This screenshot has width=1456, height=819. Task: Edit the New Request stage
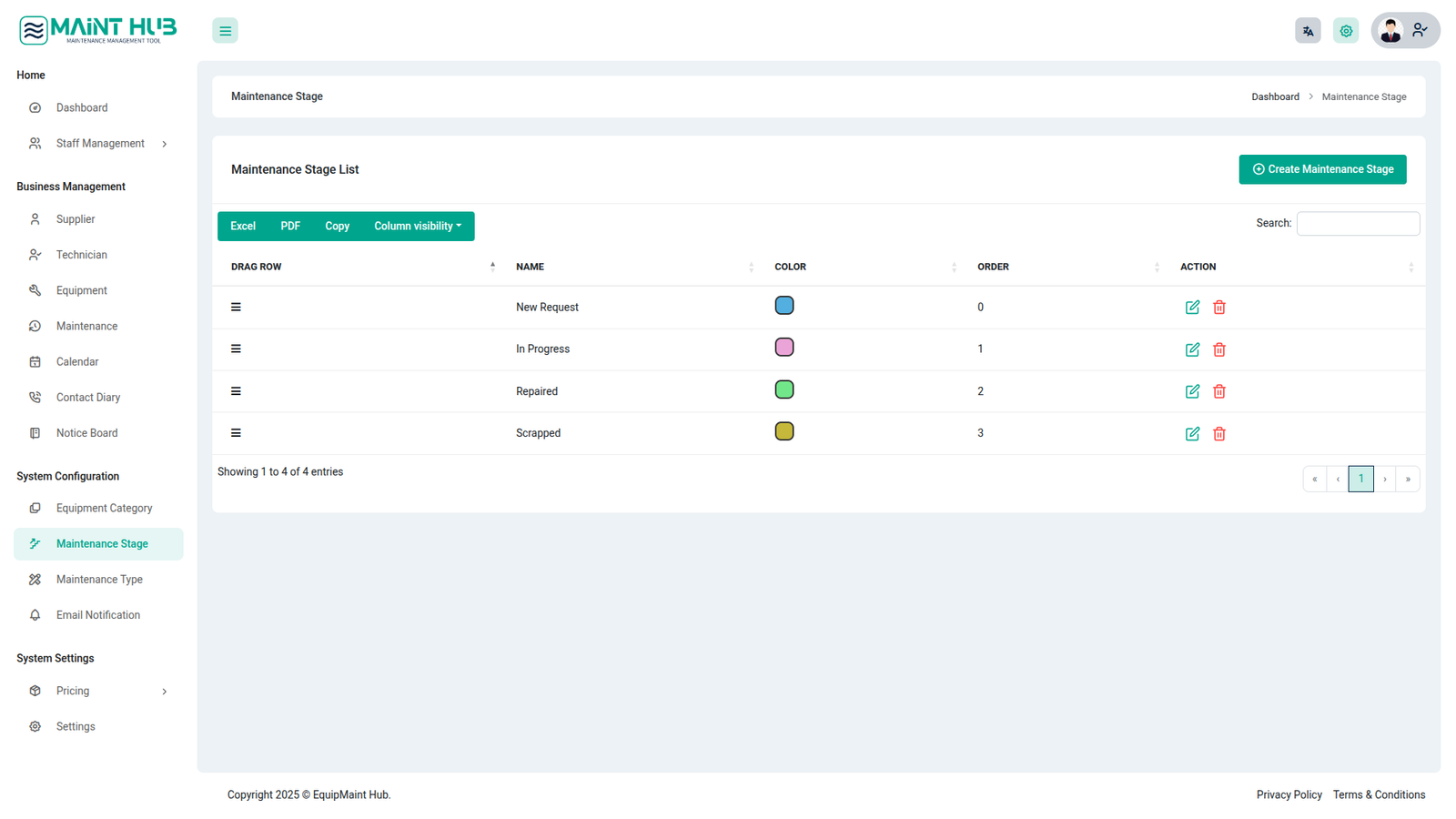pyautogui.click(x=1192, y=308)
